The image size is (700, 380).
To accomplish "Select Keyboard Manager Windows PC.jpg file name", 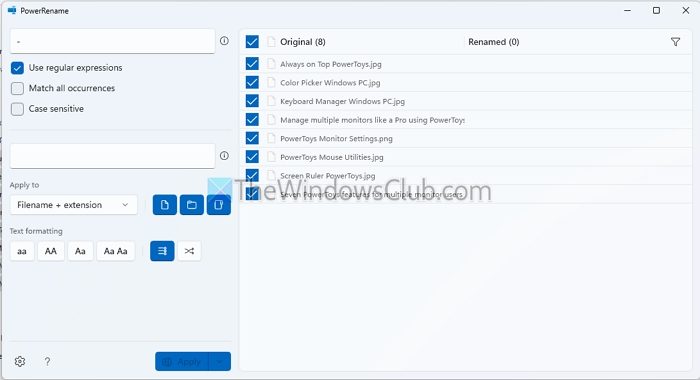I will click(342, 101).
